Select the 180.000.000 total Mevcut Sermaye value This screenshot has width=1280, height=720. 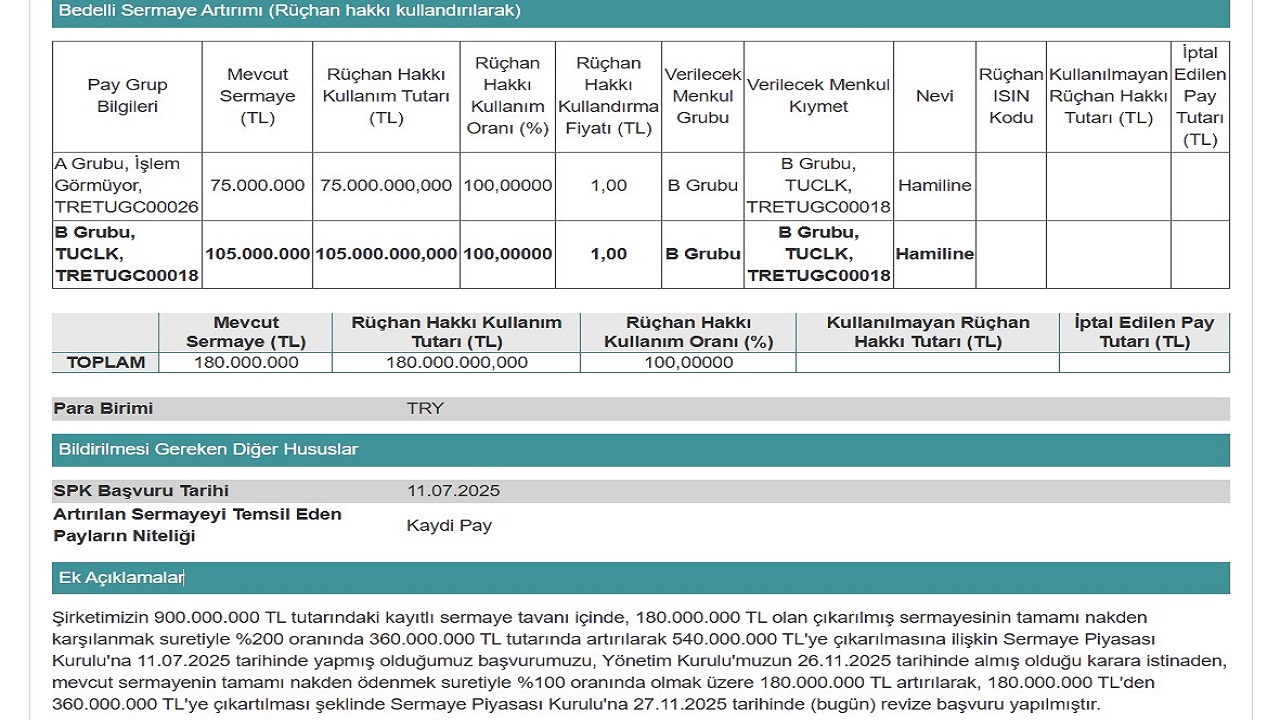pos(245,362)
